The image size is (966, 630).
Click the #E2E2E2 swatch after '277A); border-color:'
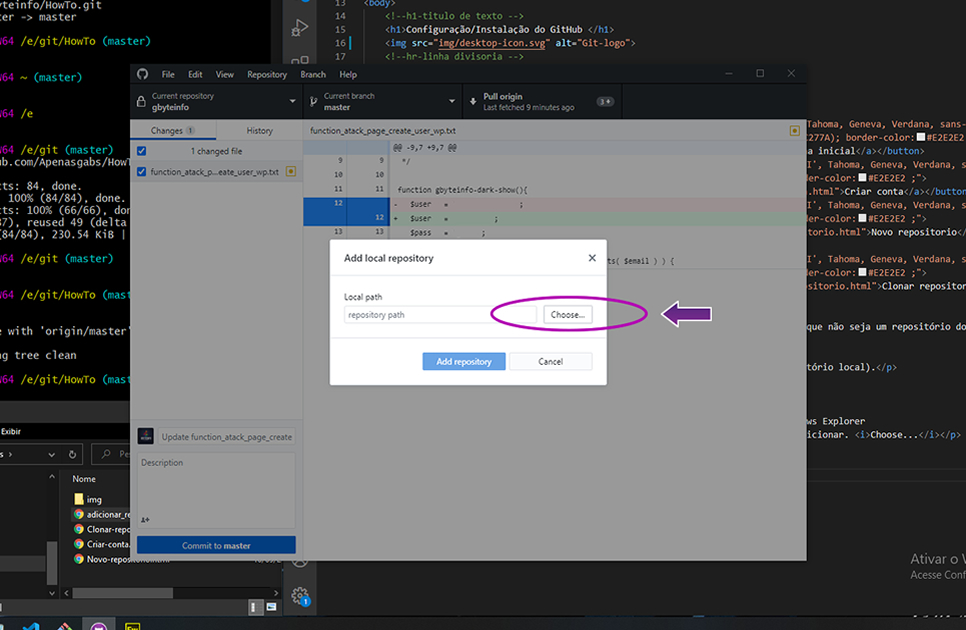[x=921, y=137]
